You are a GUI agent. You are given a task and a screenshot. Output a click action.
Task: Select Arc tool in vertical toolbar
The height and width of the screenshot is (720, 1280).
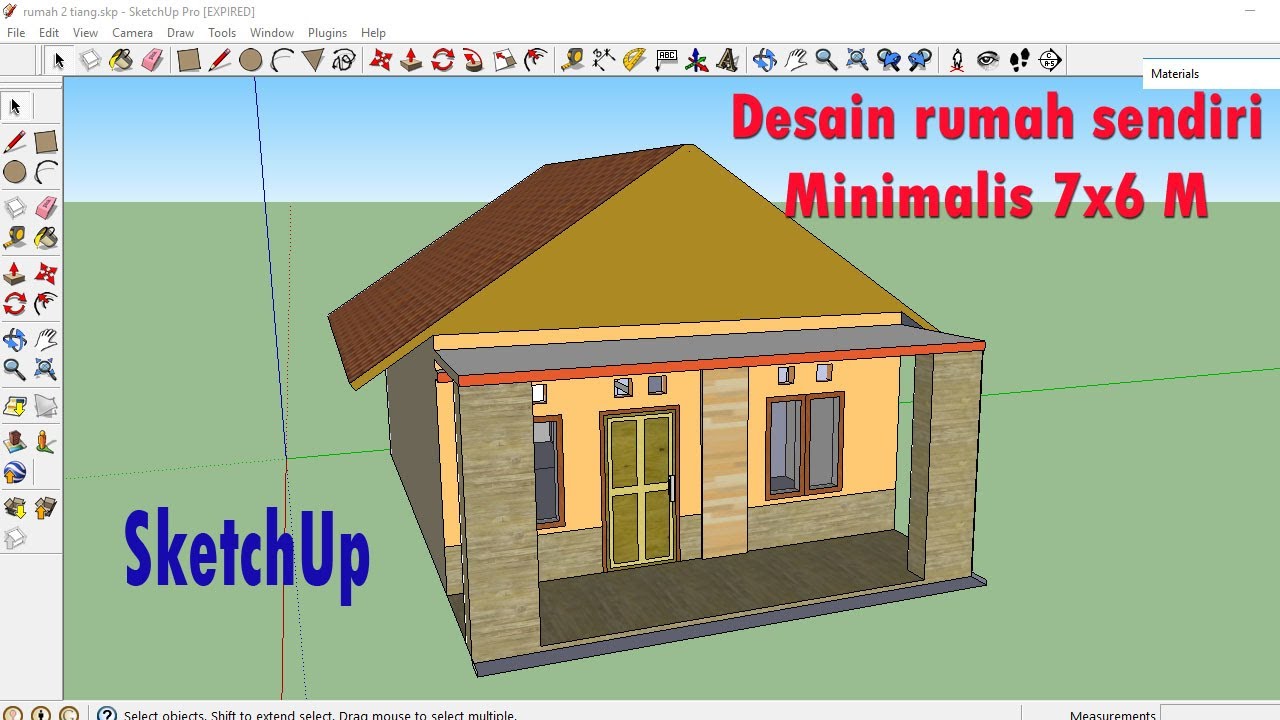tap(46, 172)
